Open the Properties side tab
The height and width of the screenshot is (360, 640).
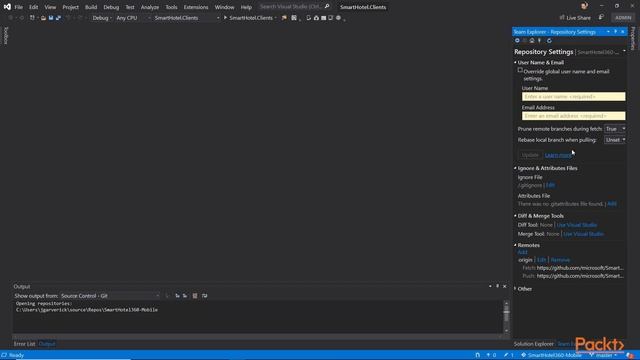[x=633, y=38]
